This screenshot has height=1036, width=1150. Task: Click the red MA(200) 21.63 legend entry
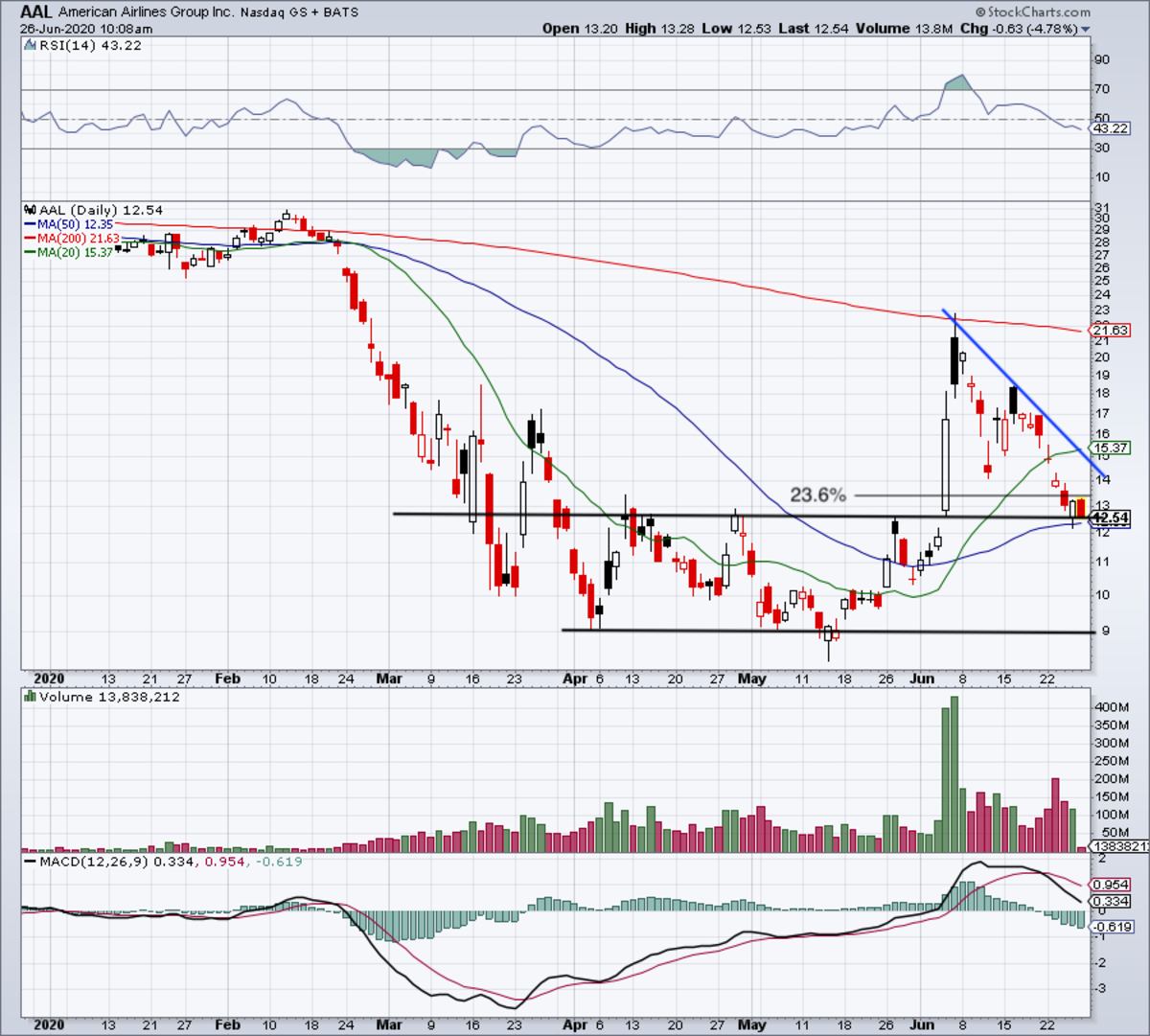tap(72, 238)
